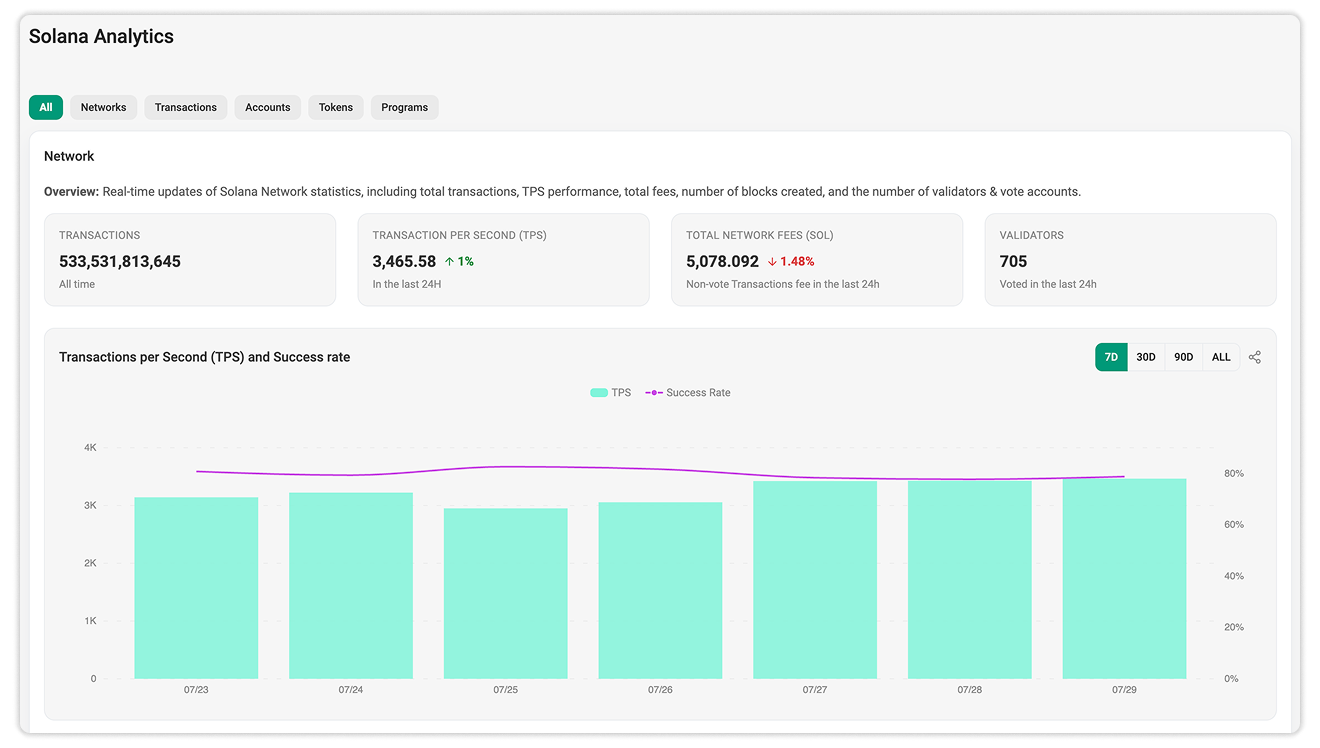
Task: Select the All filter tab
Action: point(46,107)
